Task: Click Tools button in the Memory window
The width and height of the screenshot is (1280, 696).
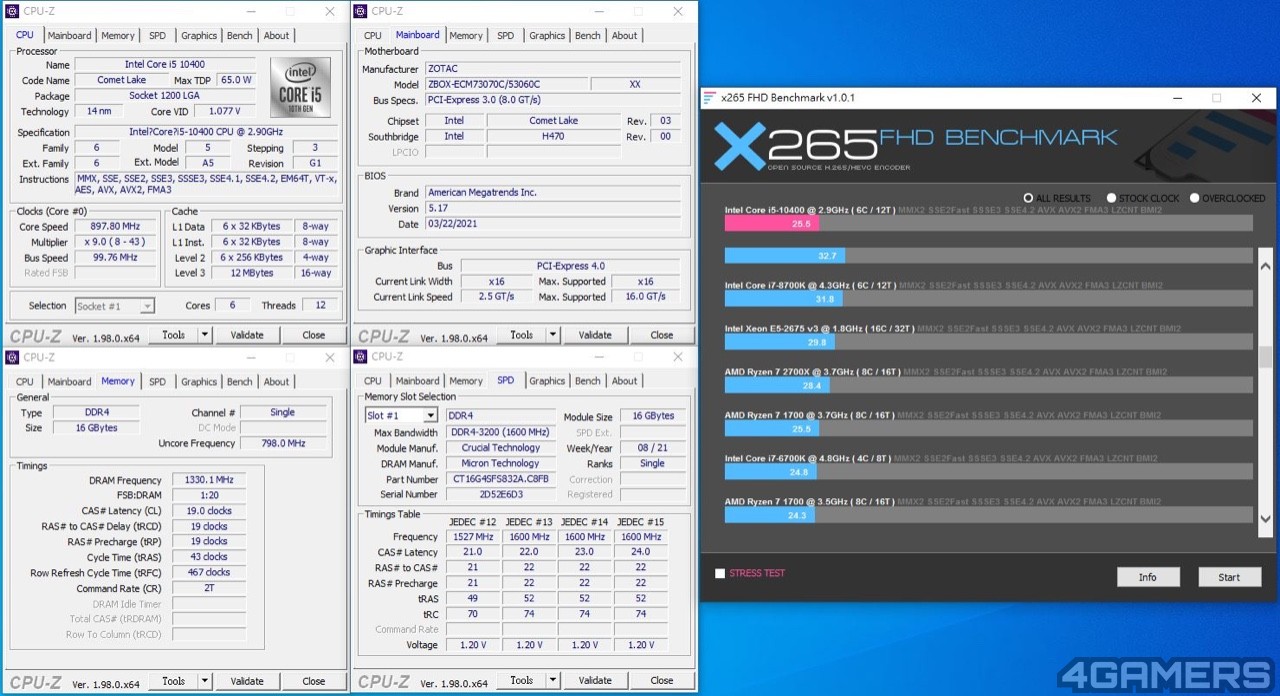Action: coord(174,681)
